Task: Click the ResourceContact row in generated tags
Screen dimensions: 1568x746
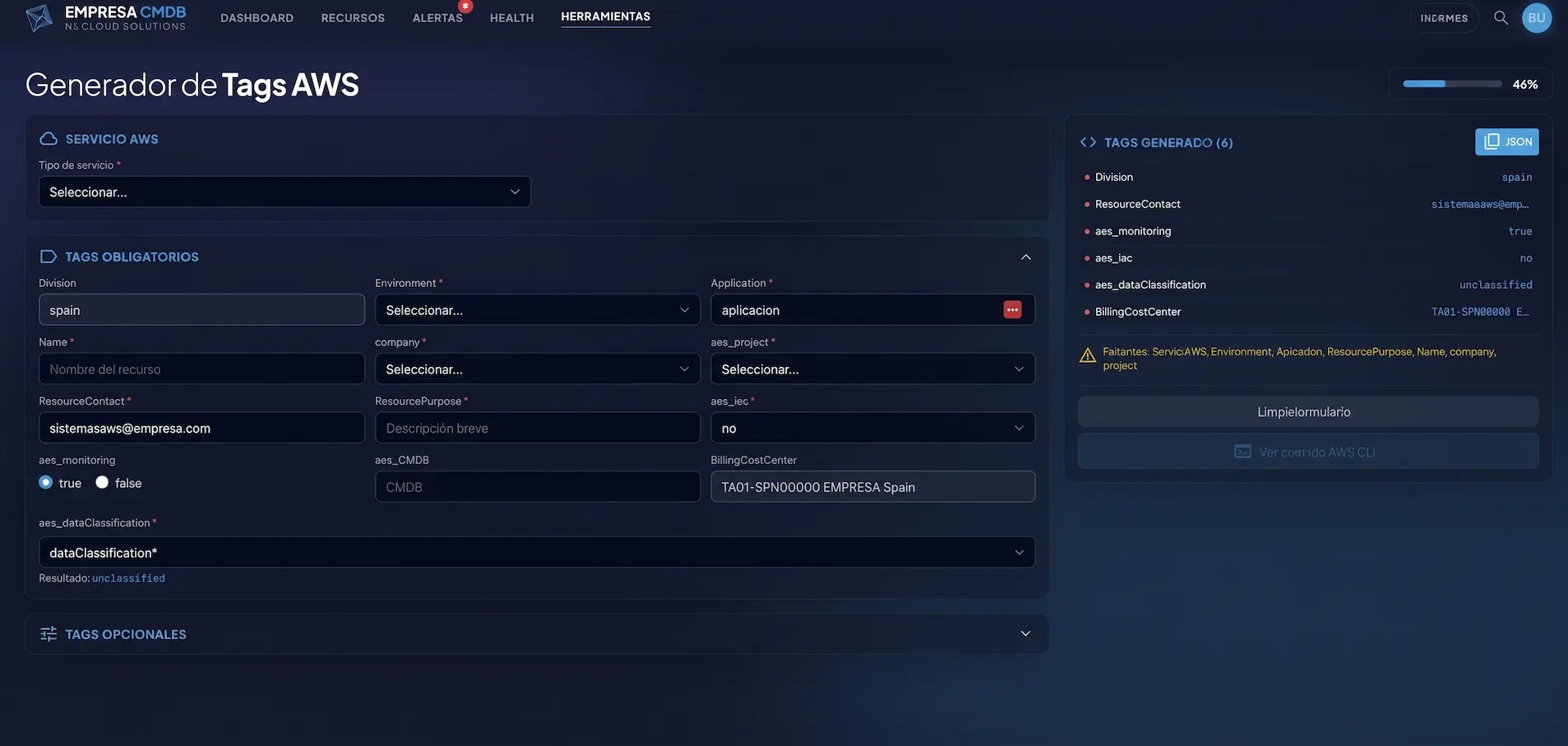Action: tap(1307, 204)
